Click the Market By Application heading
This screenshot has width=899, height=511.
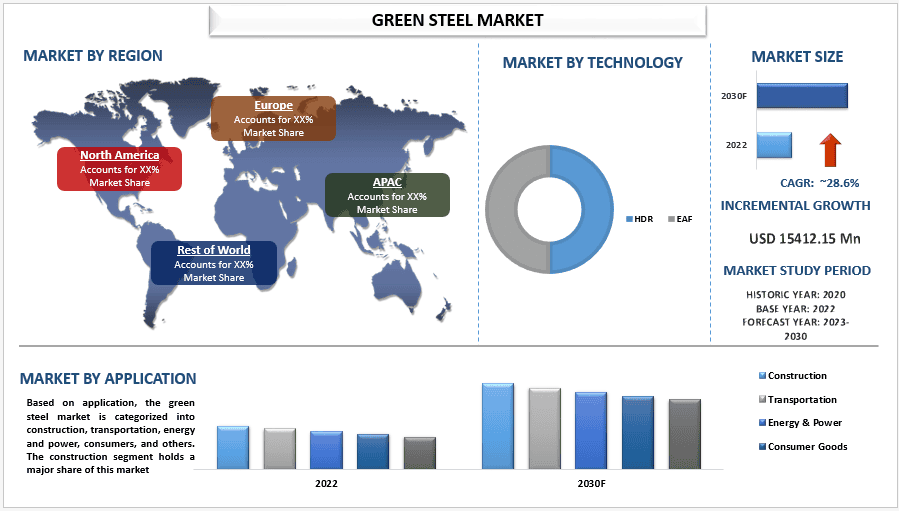coord(108,379)
